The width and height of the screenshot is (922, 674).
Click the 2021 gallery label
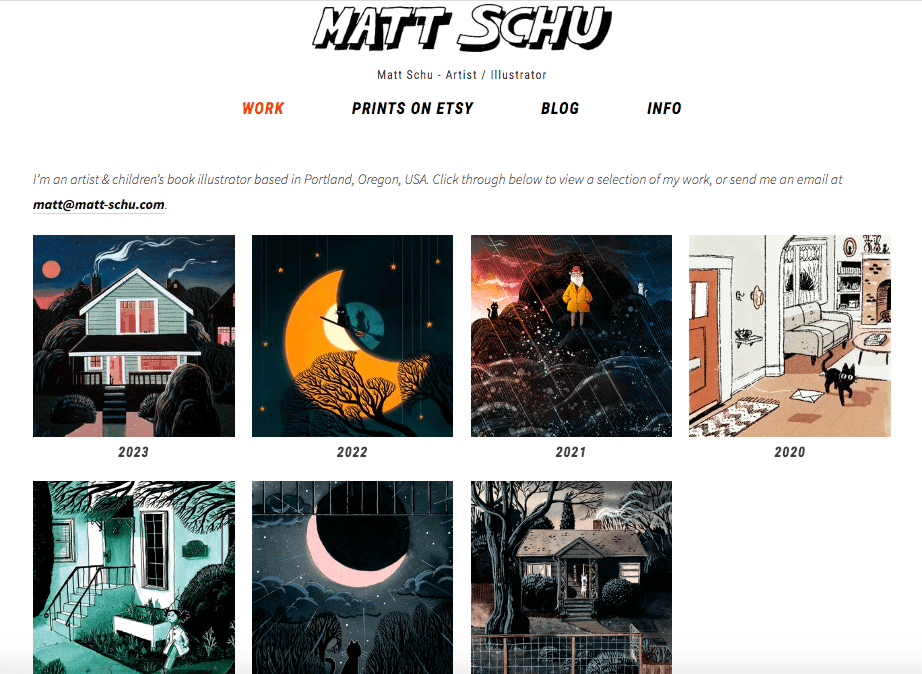click(x=571, y=452)
